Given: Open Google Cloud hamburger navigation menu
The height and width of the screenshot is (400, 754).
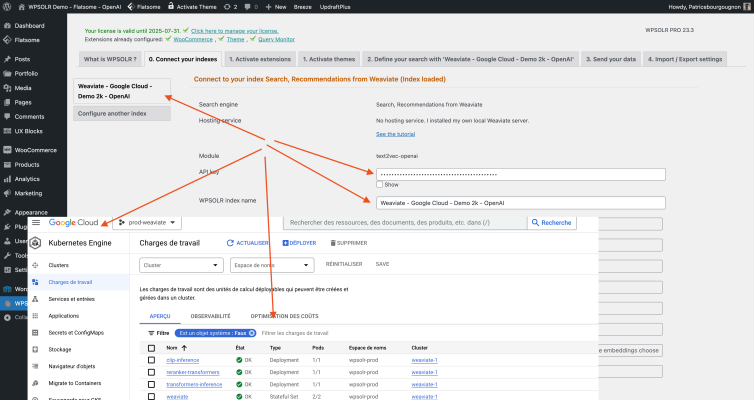Looking at the screenshot, I should coord(36,223).
